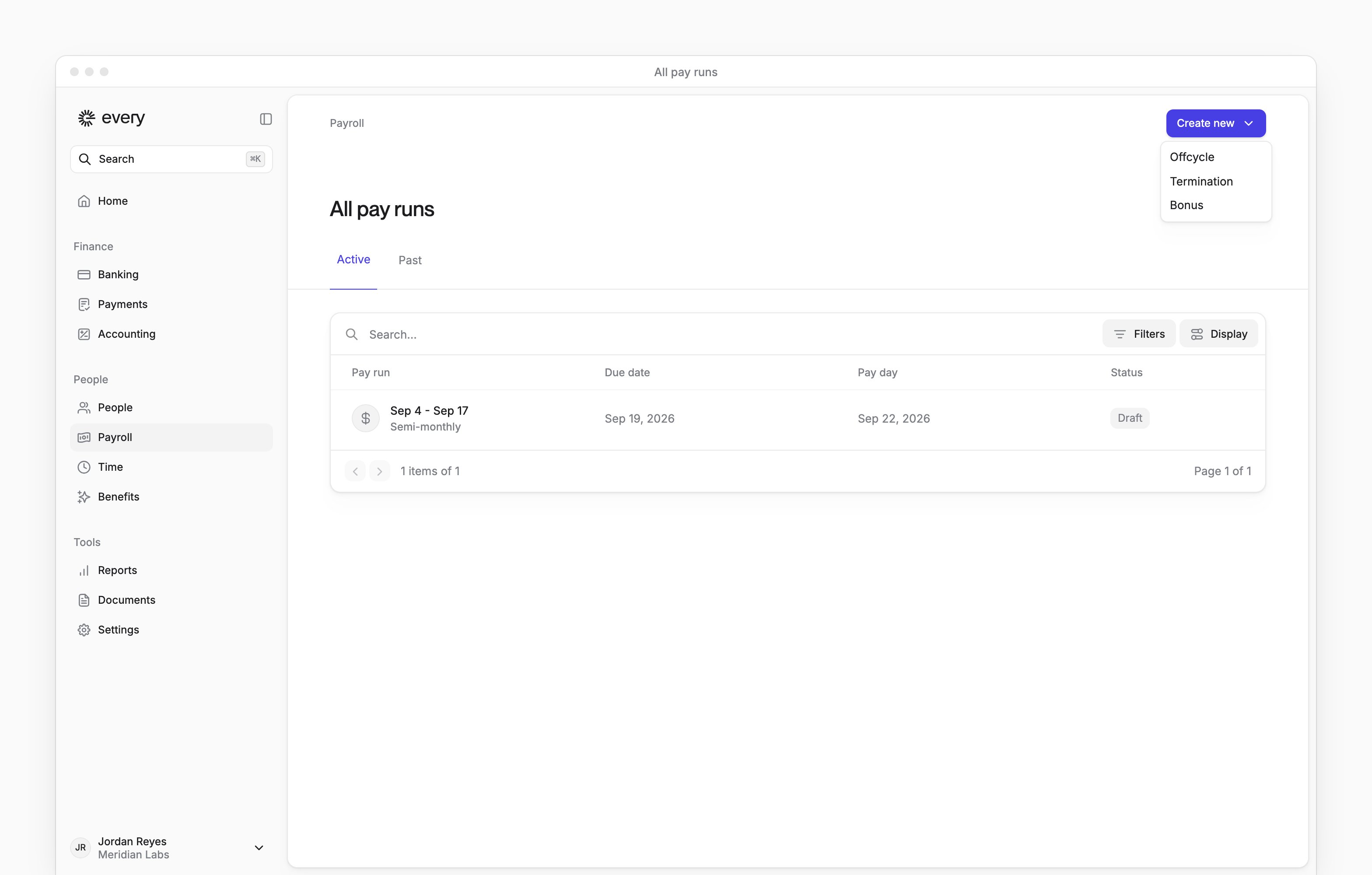
Task: Click the Draft status badge
Action: click(x=1129, y=418)
